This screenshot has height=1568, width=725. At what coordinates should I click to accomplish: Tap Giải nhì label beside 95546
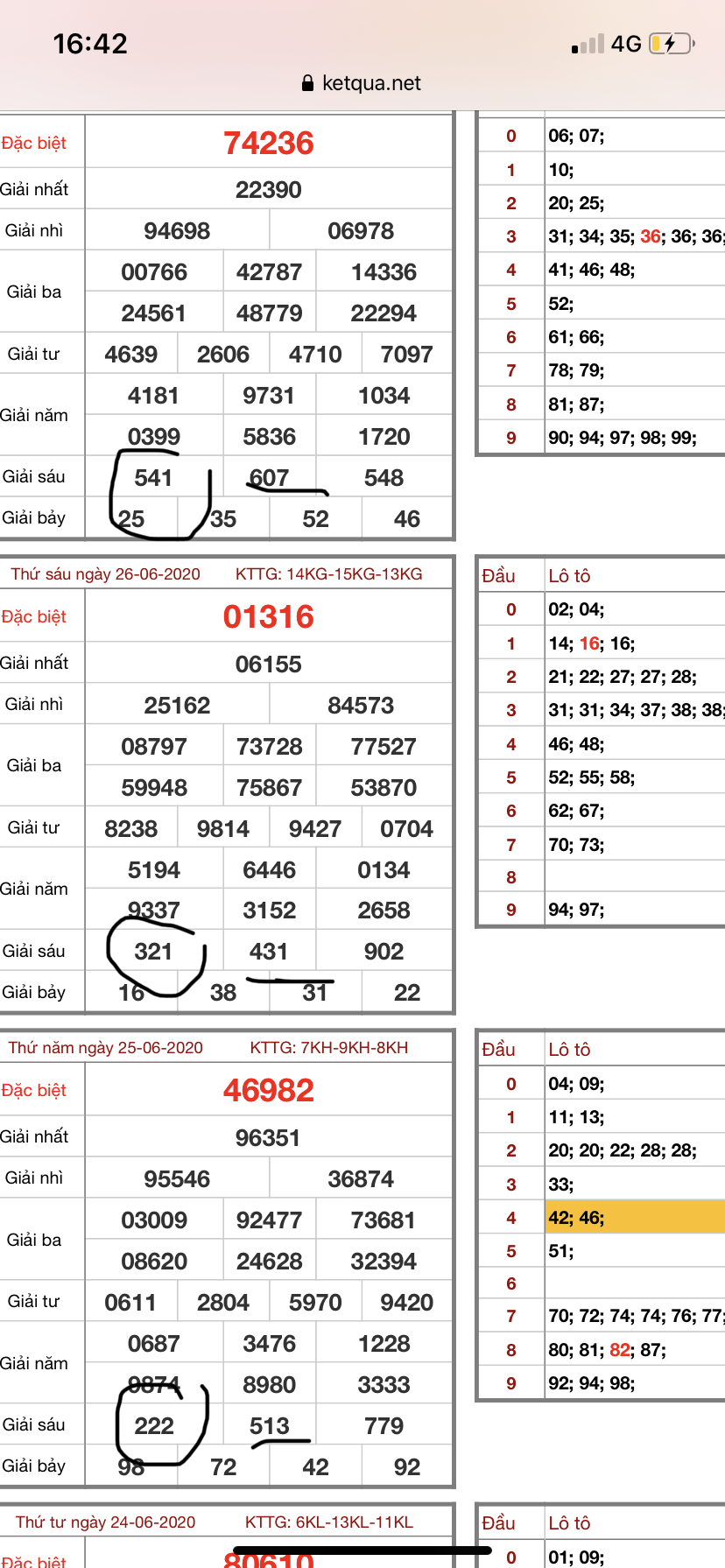(34, 1178)
